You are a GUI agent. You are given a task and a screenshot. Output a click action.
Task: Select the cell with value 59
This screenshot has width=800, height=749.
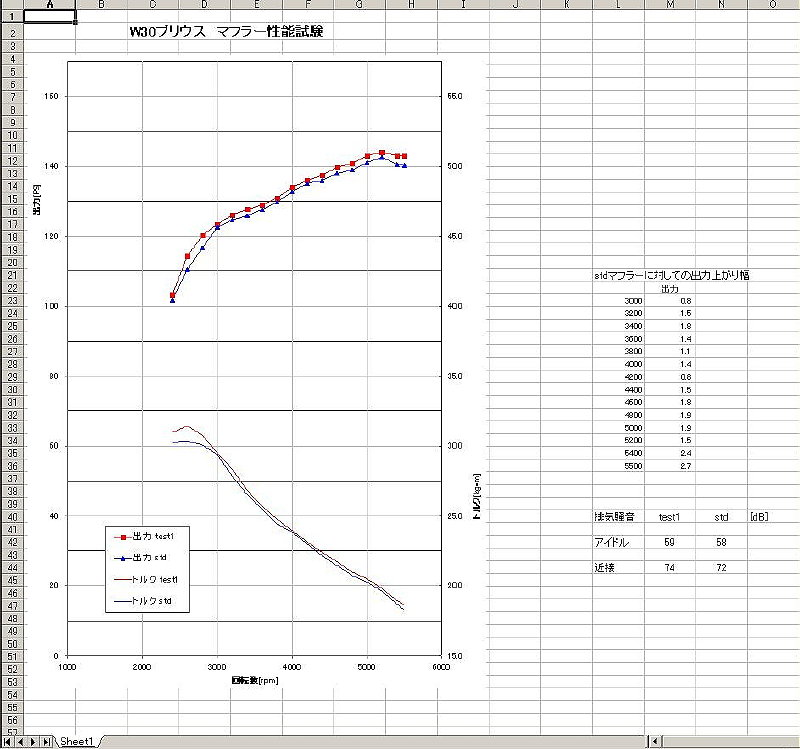670,542
